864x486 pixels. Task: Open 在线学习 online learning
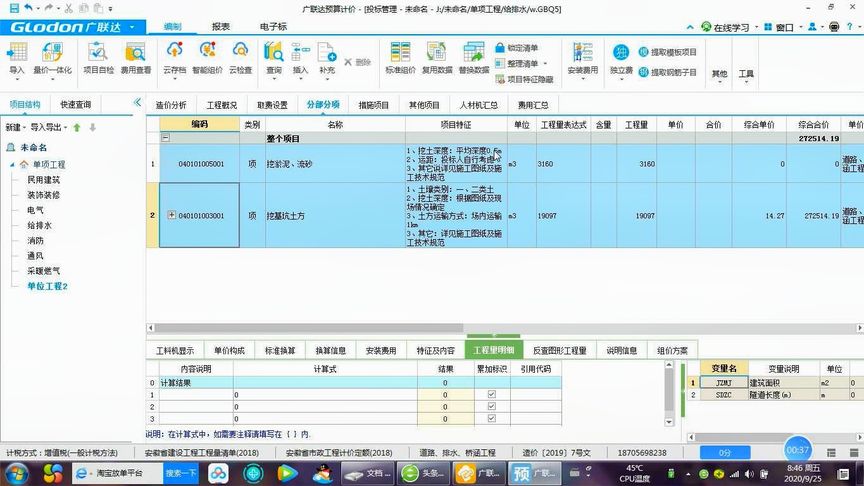725,27
